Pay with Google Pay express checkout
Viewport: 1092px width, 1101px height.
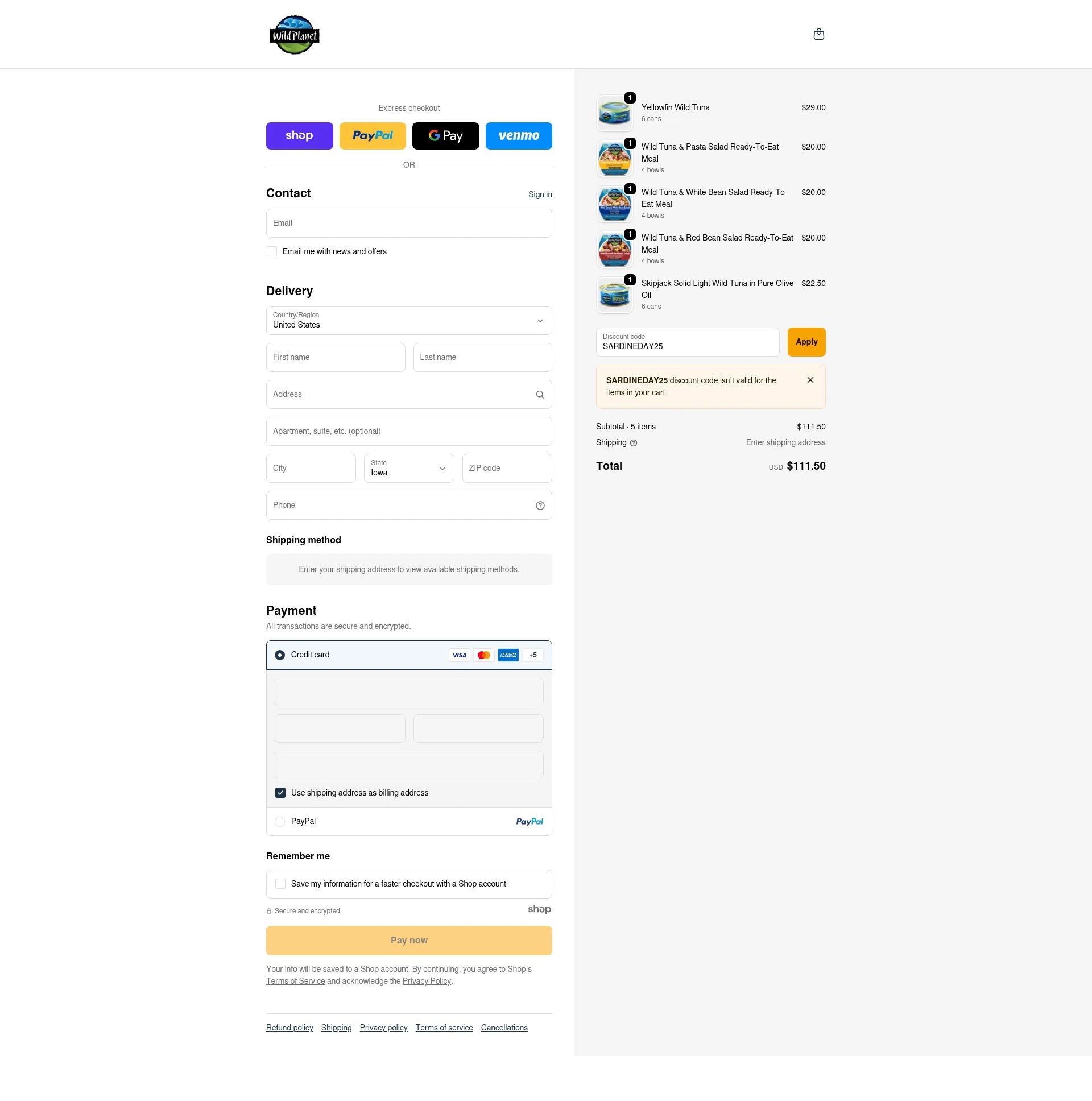tap(445, 135)
